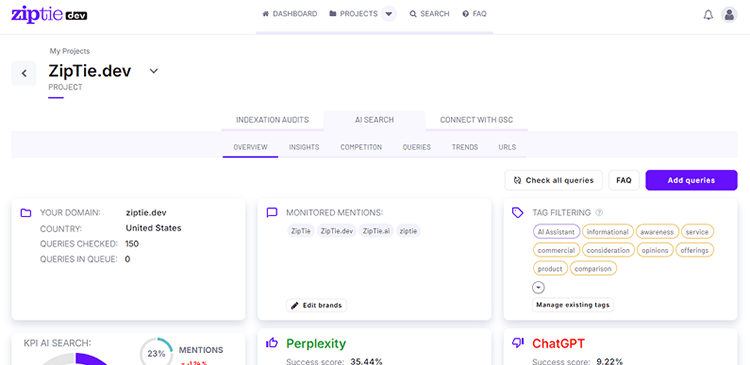
Task: Open the Queries sub-tab
Action: click(417, 147)
